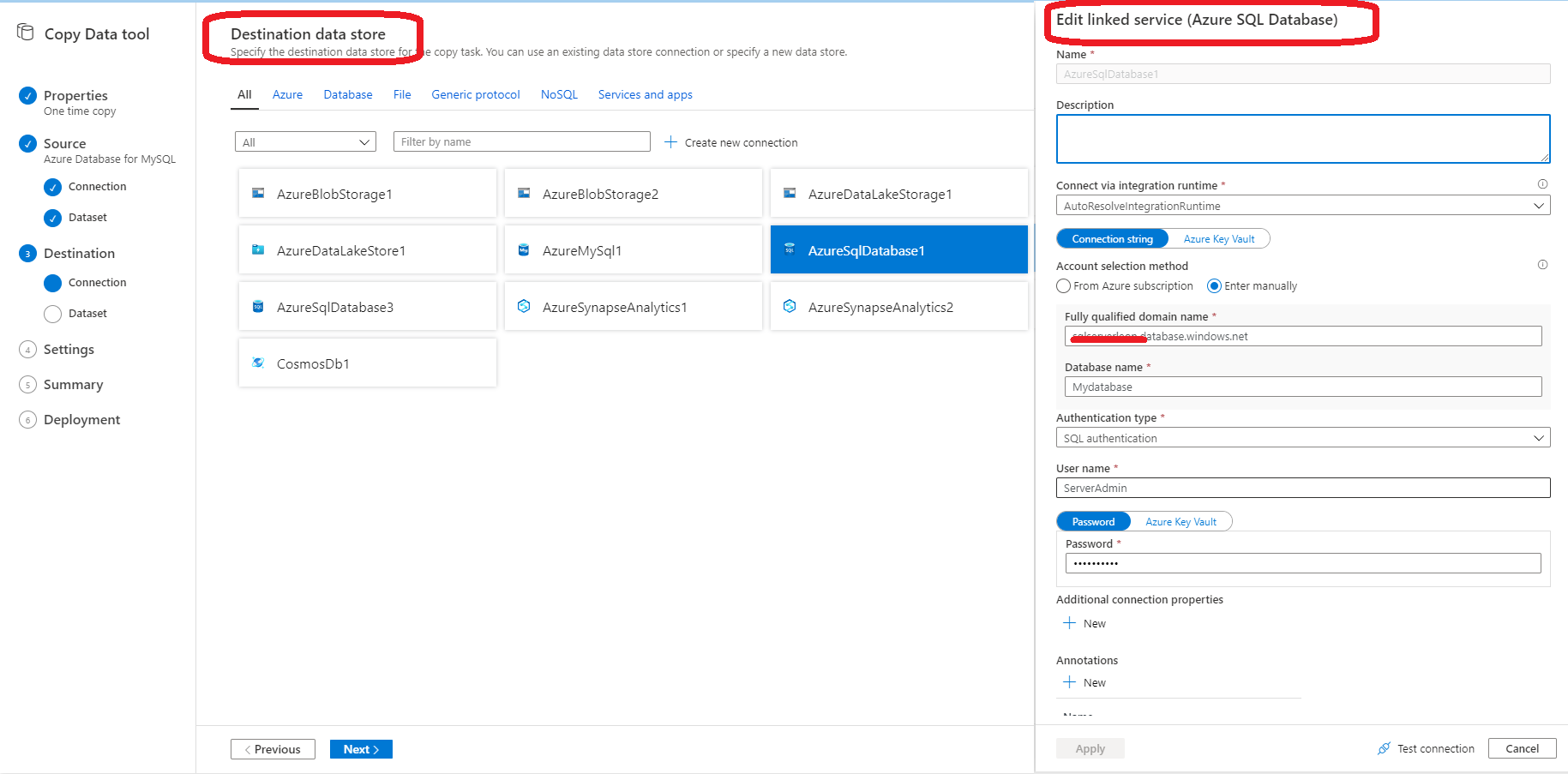Screen dimensions: 1568x774
Task: Click the Copy Data tool icon
Action: [26, 33]
